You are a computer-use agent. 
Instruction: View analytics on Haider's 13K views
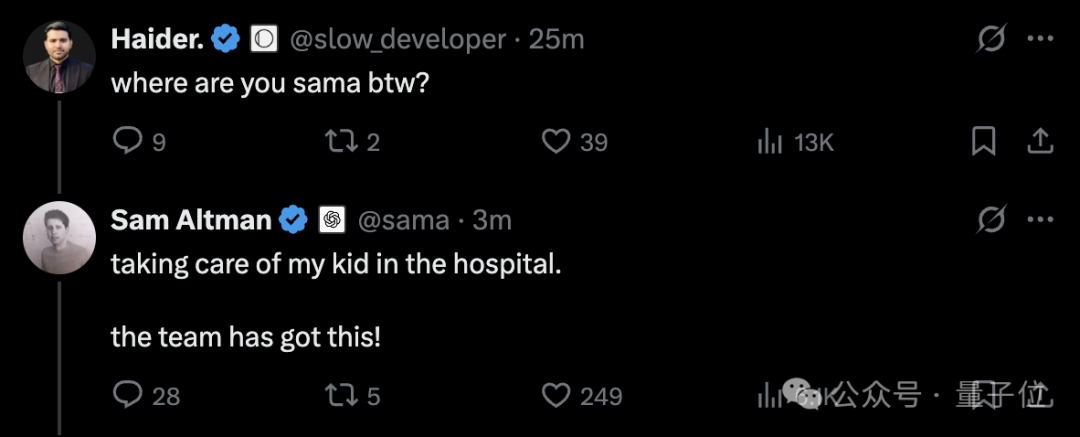(769, 142)
